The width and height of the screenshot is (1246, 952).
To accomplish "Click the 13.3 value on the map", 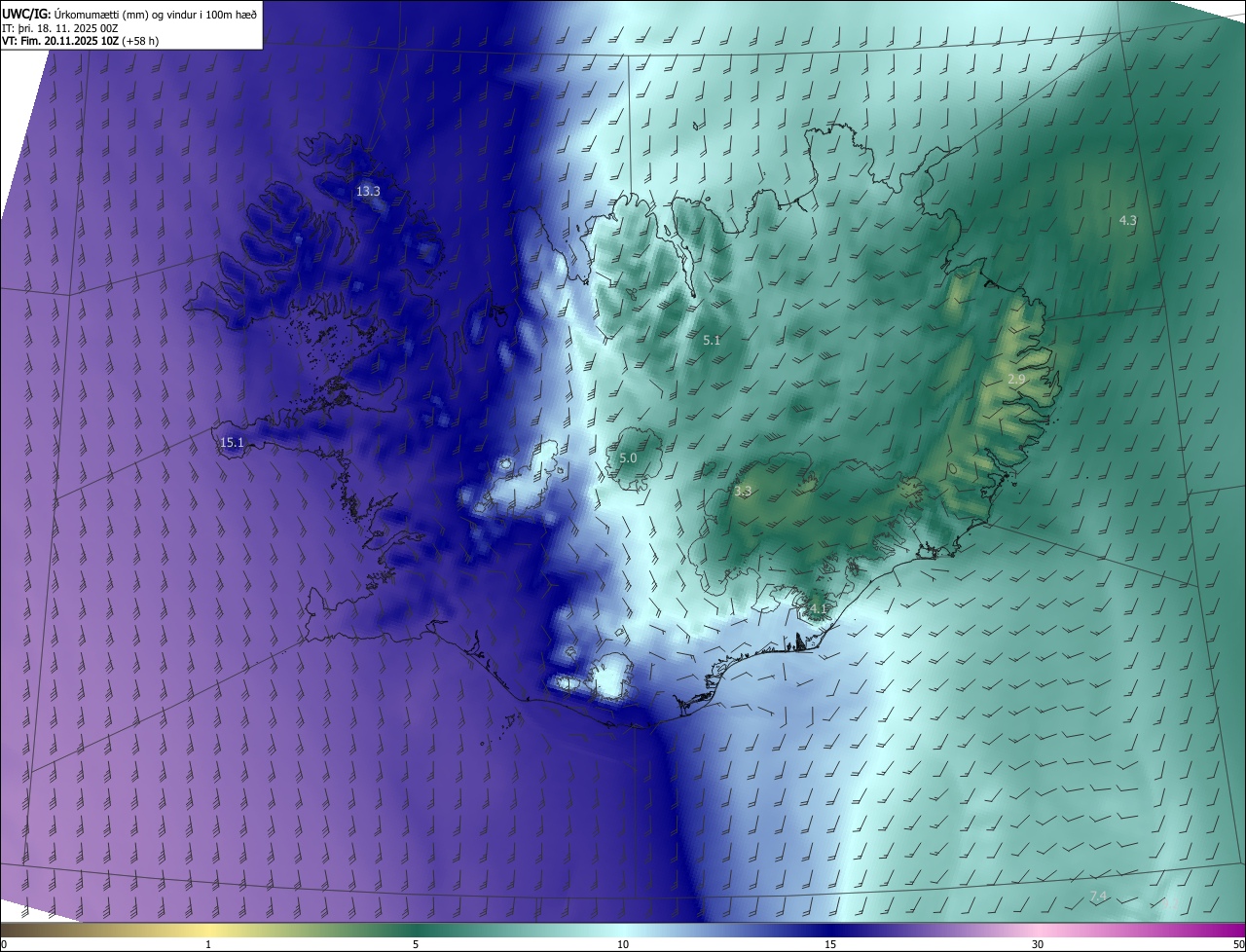I will point(368,192).
